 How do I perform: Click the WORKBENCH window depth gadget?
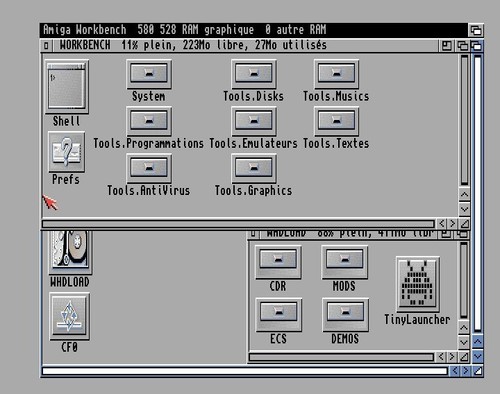point(462,46)
